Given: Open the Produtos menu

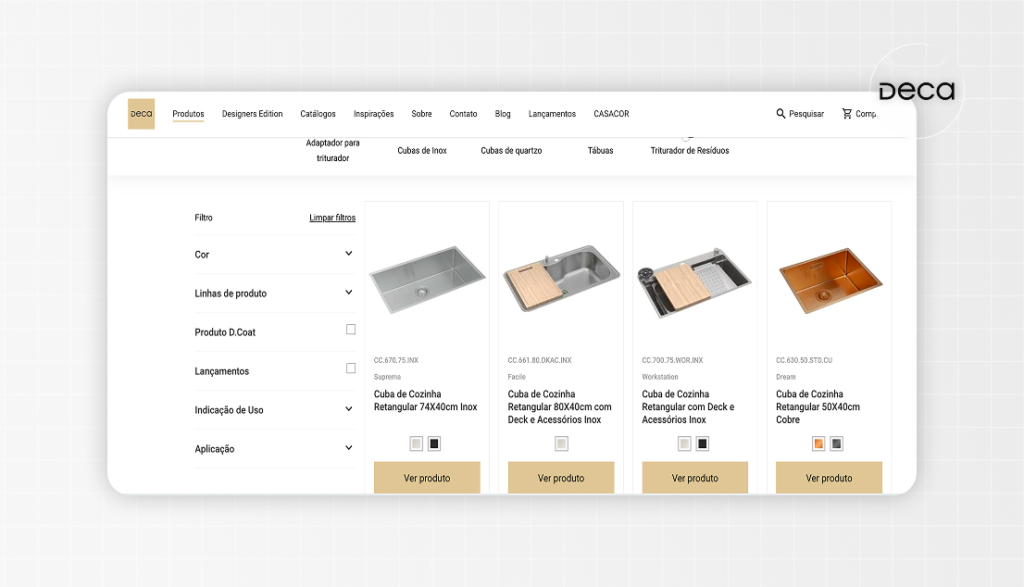Looking at the screenshot, I should (x=188, y=114).
